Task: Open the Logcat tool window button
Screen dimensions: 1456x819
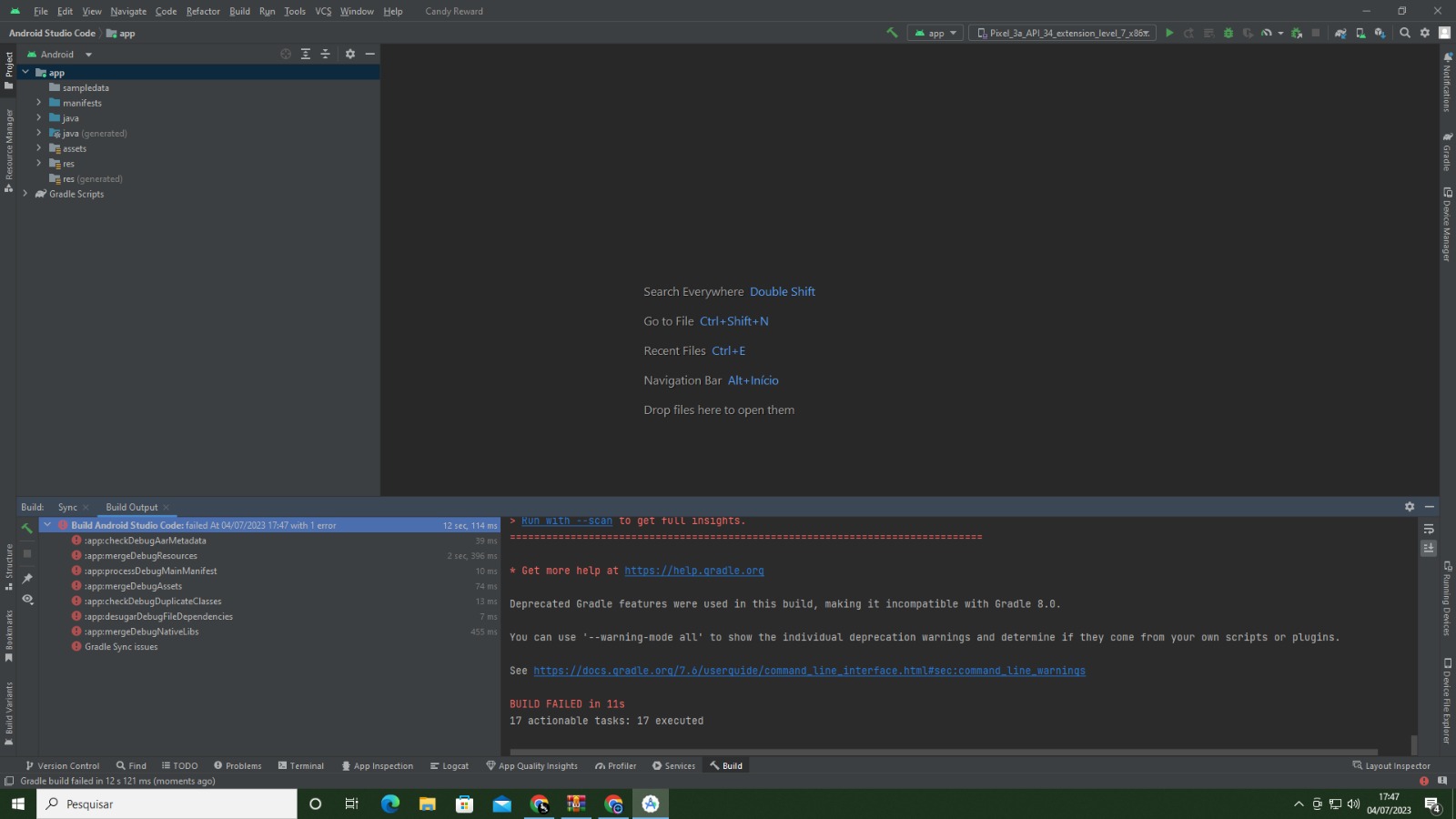Action: [450, 765]
